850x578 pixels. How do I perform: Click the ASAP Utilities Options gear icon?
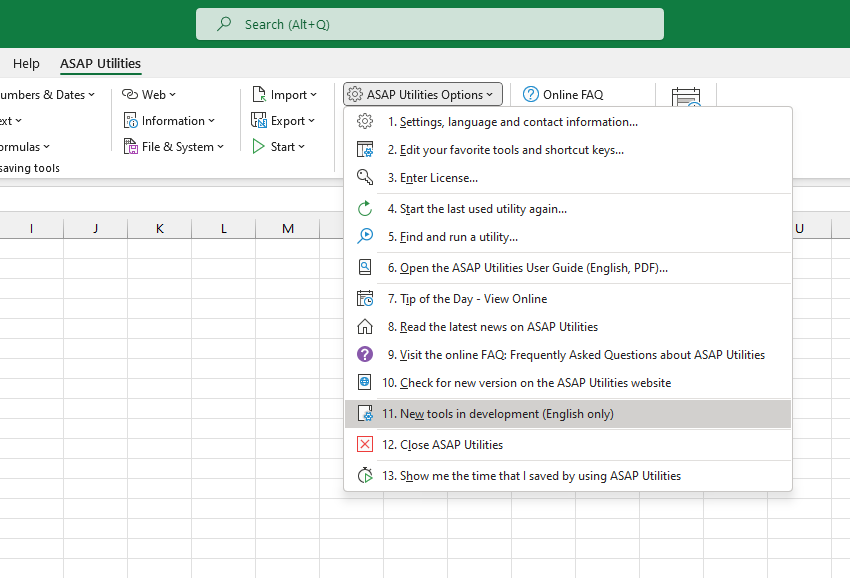pos(355,94)
